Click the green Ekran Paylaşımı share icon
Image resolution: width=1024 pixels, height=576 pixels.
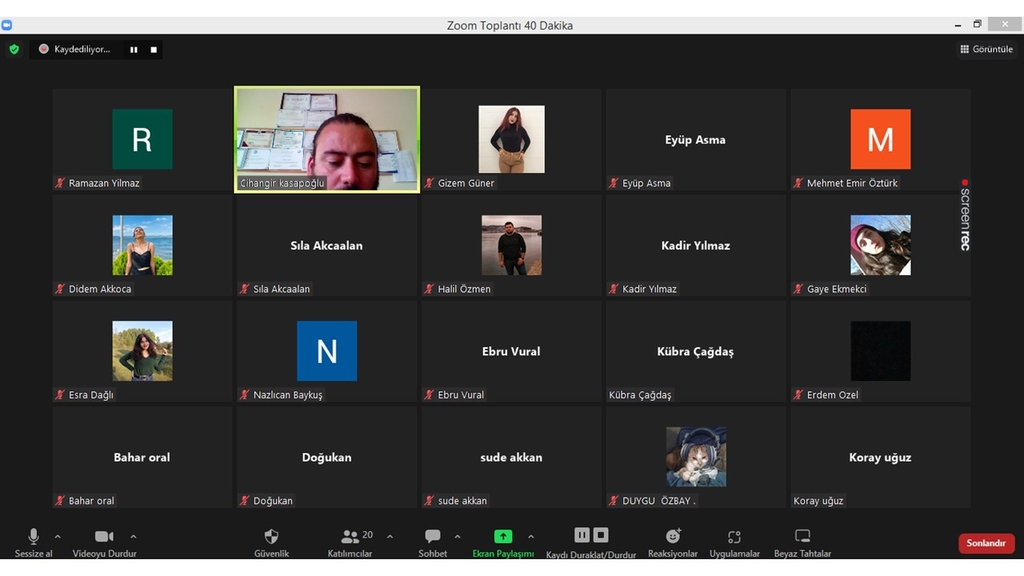[504, 537]
